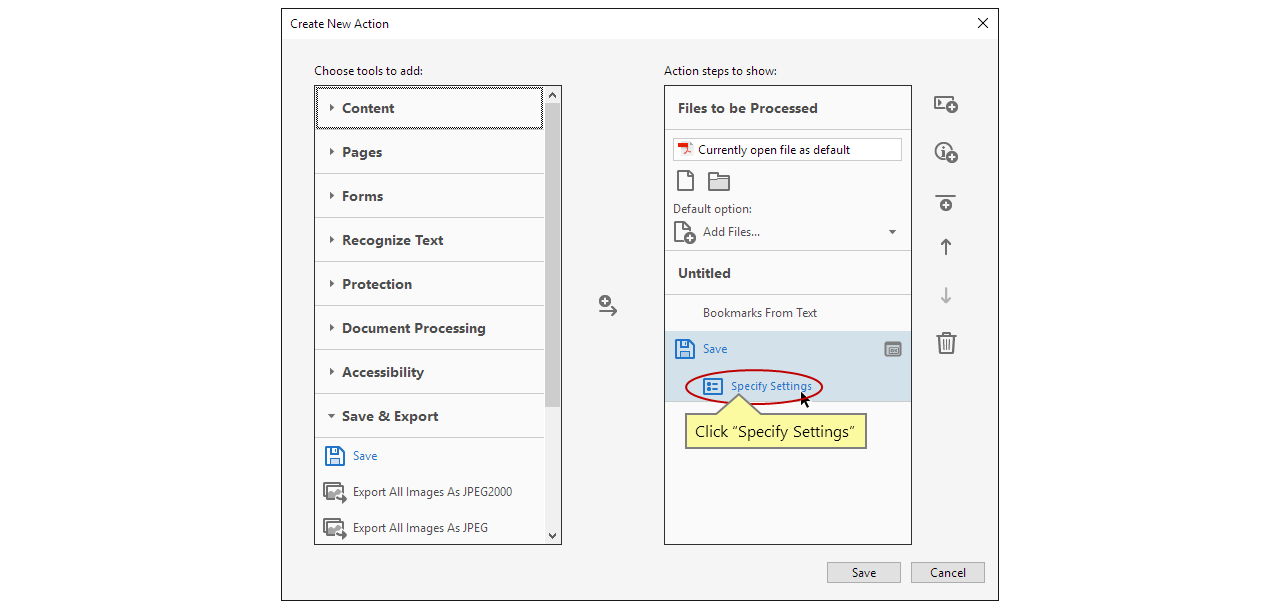The image size is (1280, 610).
Task: Click the Add Files document-plus icon
Action: 685,232
